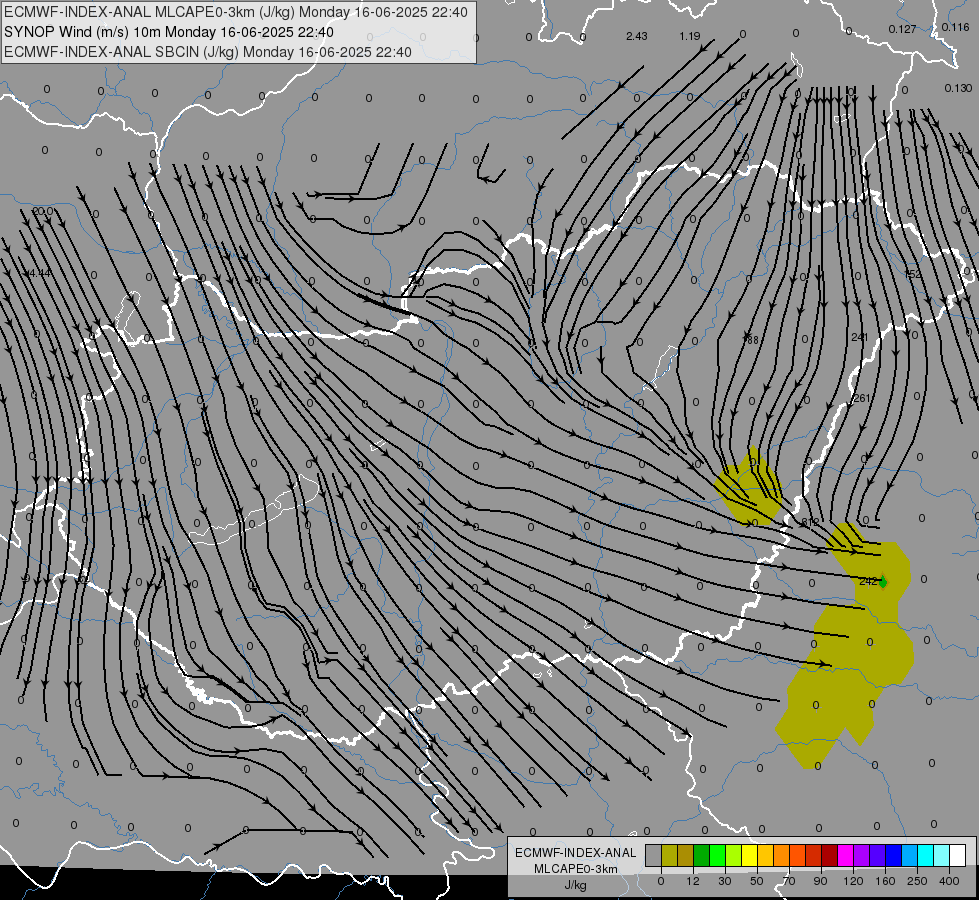Click the dark green legend swatch
Image resolution: width=979 pixels, height=900 pixels.
702,855
